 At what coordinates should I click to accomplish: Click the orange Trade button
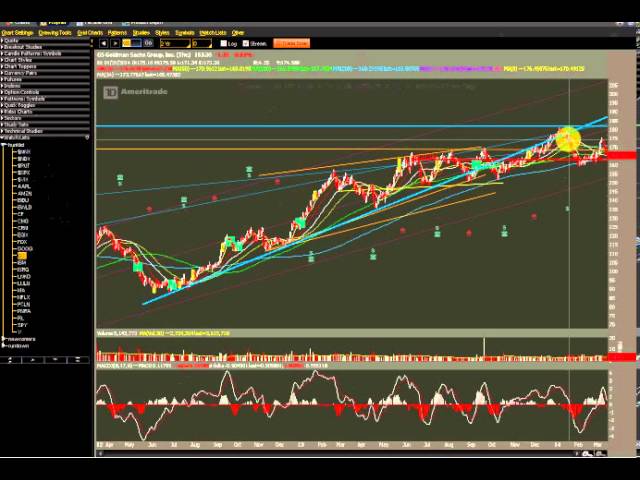coord(291,43)
